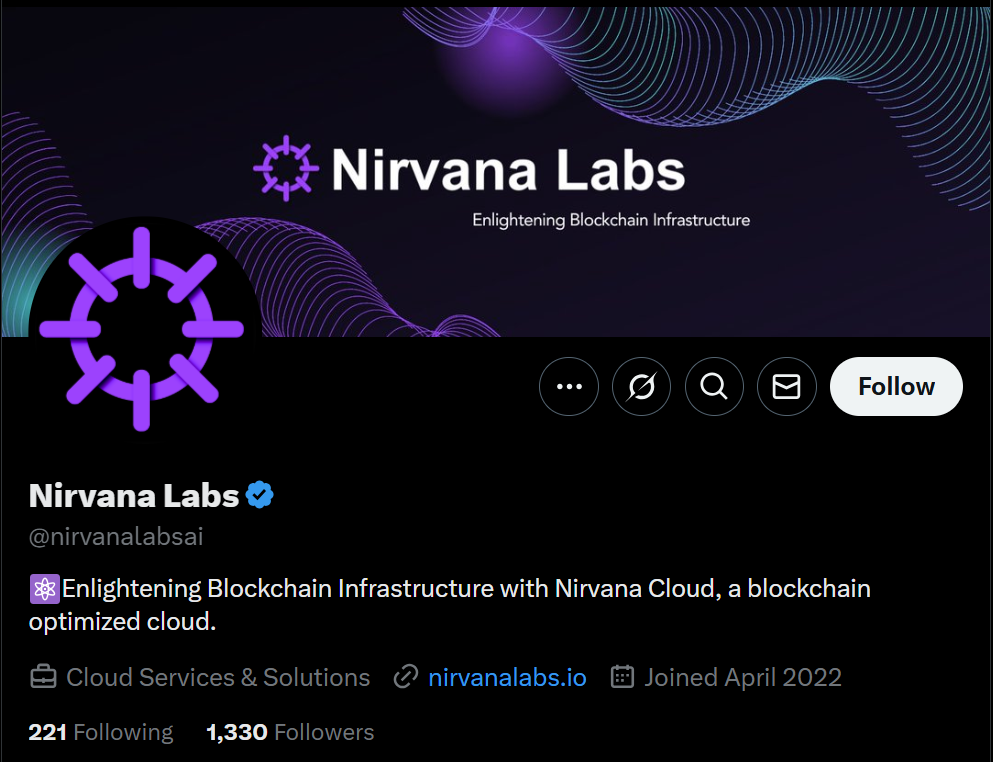Follow Nirvana Labs
The height and width of the screenshot is (762, 993).
click(895, 386)
